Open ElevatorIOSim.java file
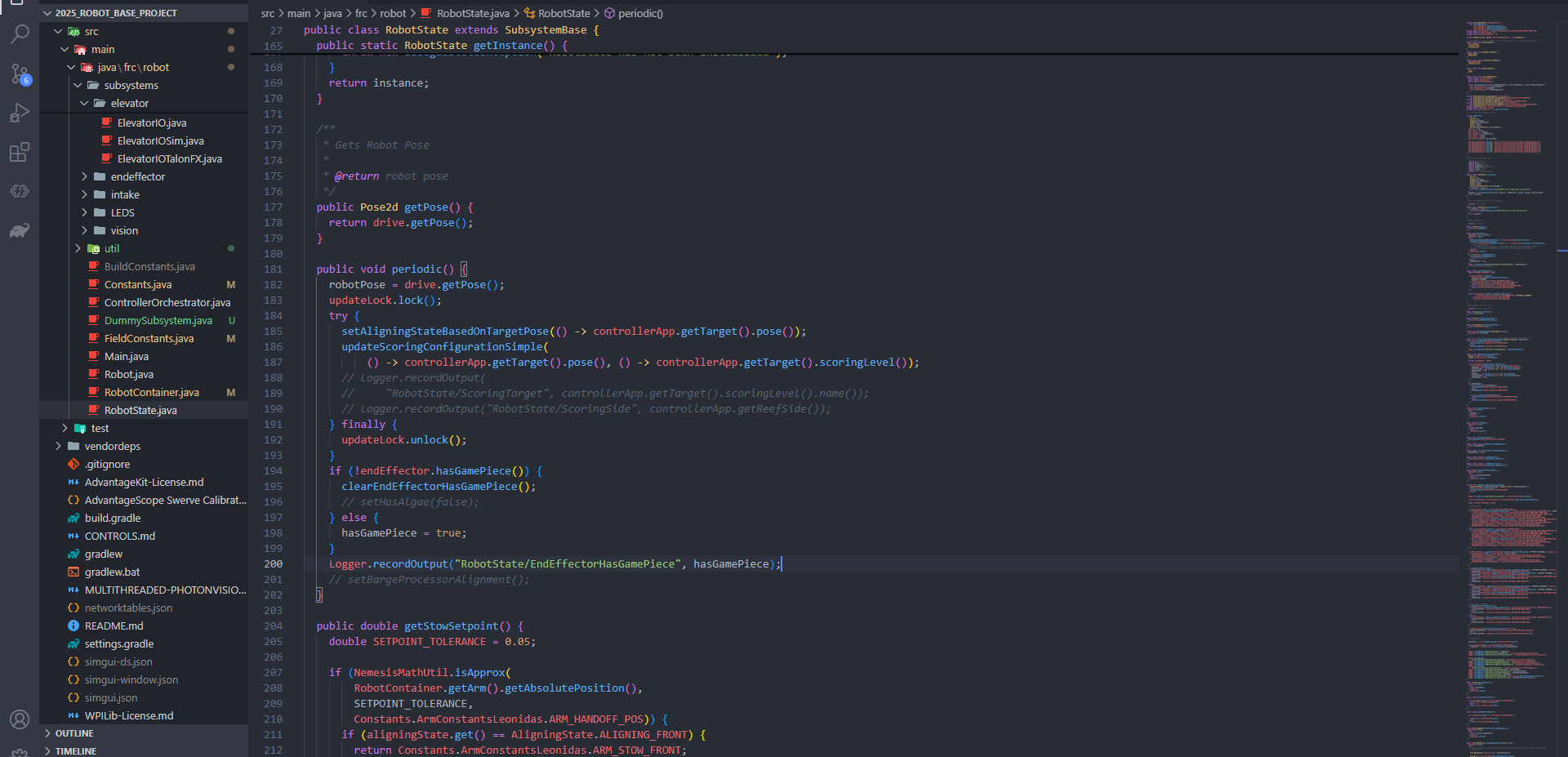 tap(160, 141)
